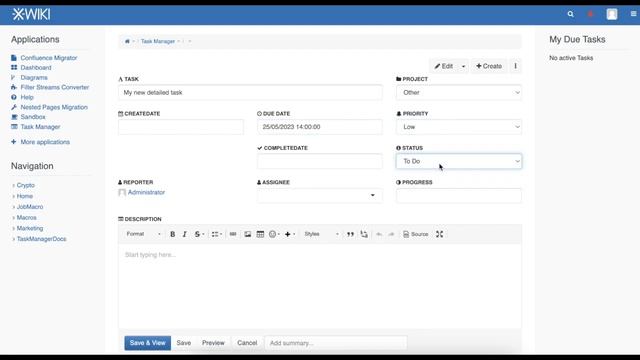Maximize the description editor to fullscreen
Viewport: 640px width, 360px height.
(440, 234)
